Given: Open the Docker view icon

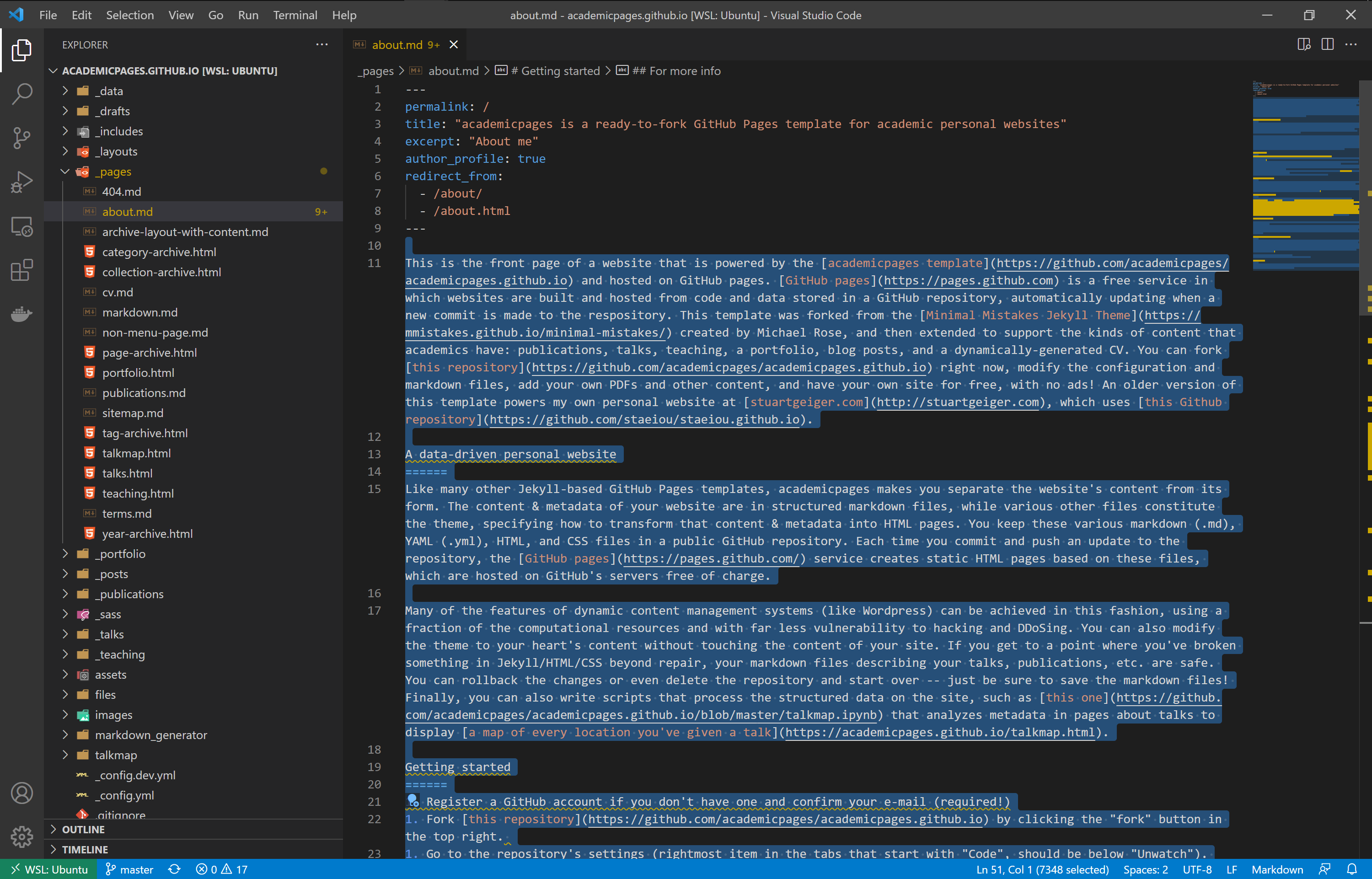Looking at the screenshot, I should point(21,314).
